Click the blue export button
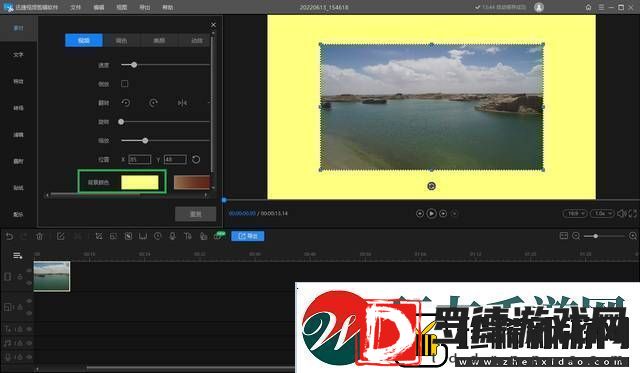640x373 pixels. tap(248, 236)
